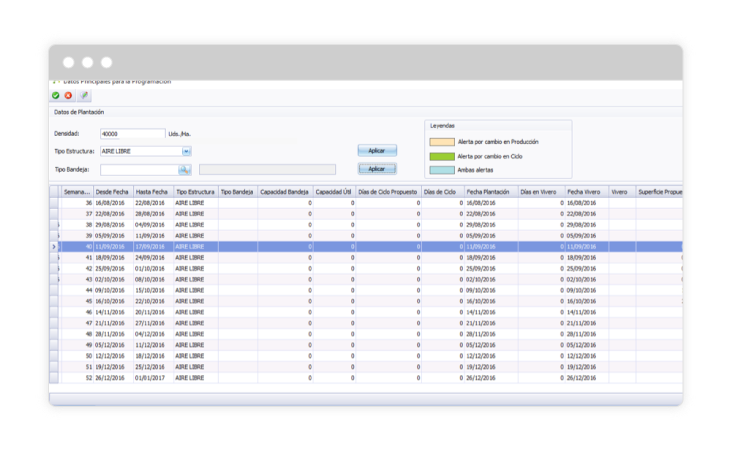Click the eraser clear icon in toolbar
Screen dimensions: 734x454
click(x=84, y=95)
